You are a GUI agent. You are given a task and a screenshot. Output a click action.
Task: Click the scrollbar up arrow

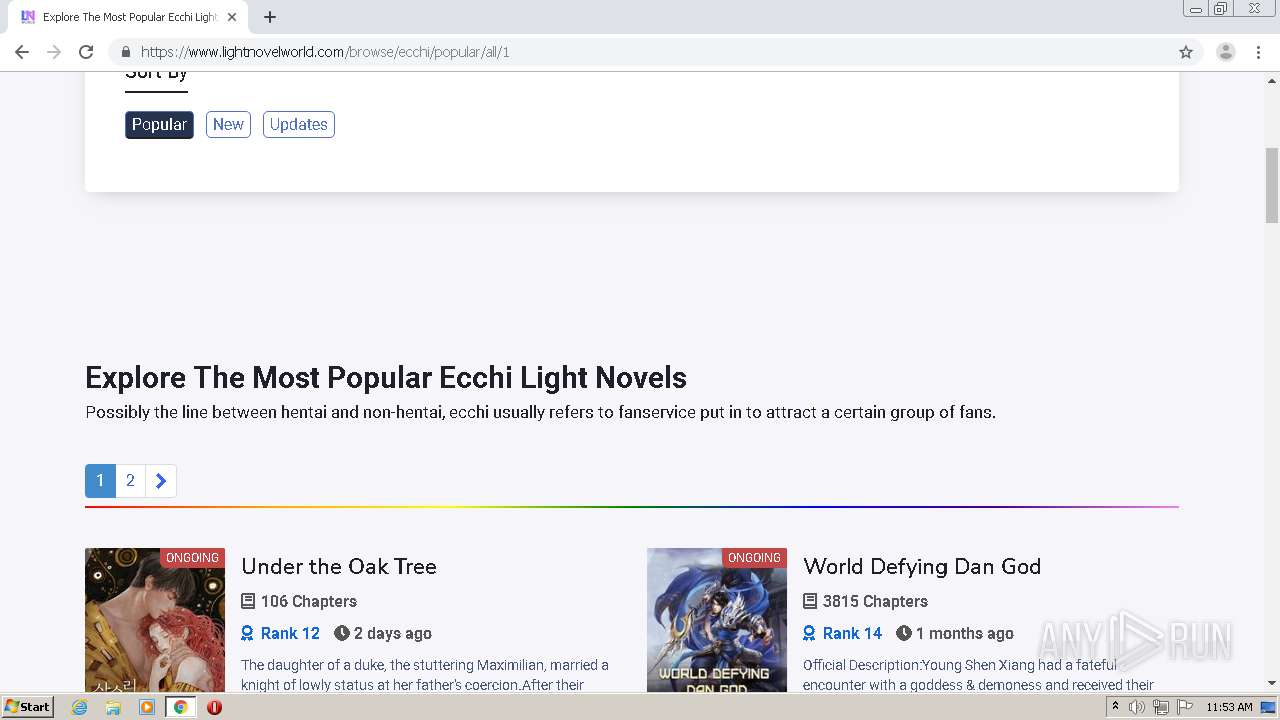tap(1272, 80)
